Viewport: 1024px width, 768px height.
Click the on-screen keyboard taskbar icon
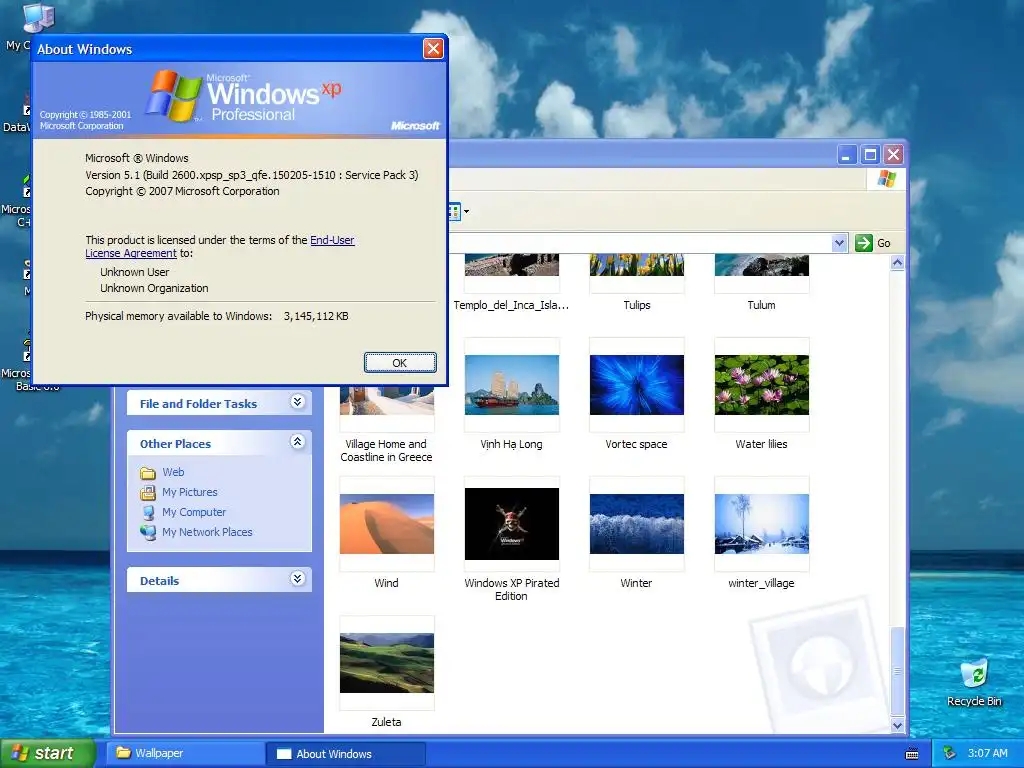912,754
